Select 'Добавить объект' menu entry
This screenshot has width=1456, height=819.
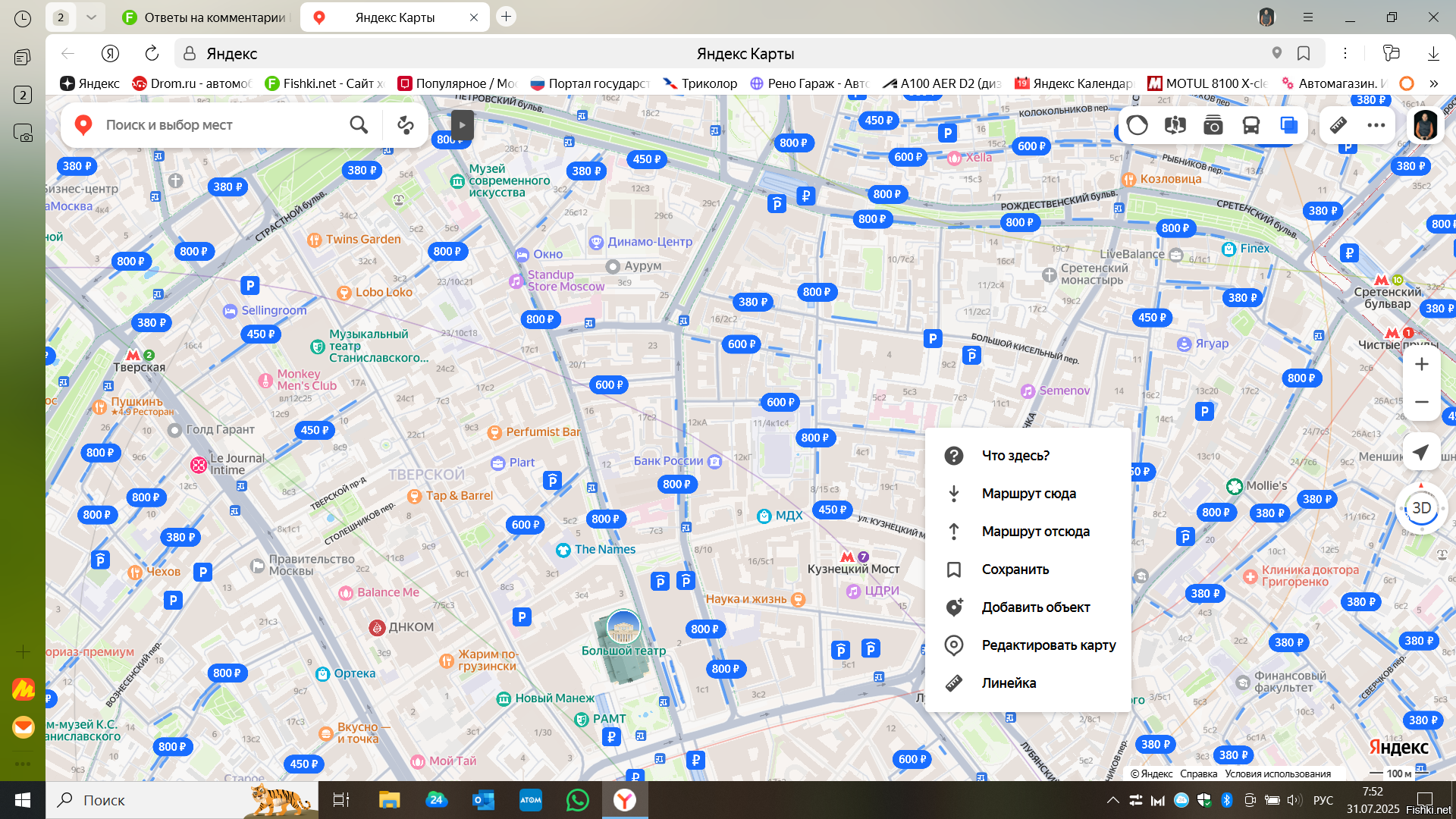point(1028,607)
